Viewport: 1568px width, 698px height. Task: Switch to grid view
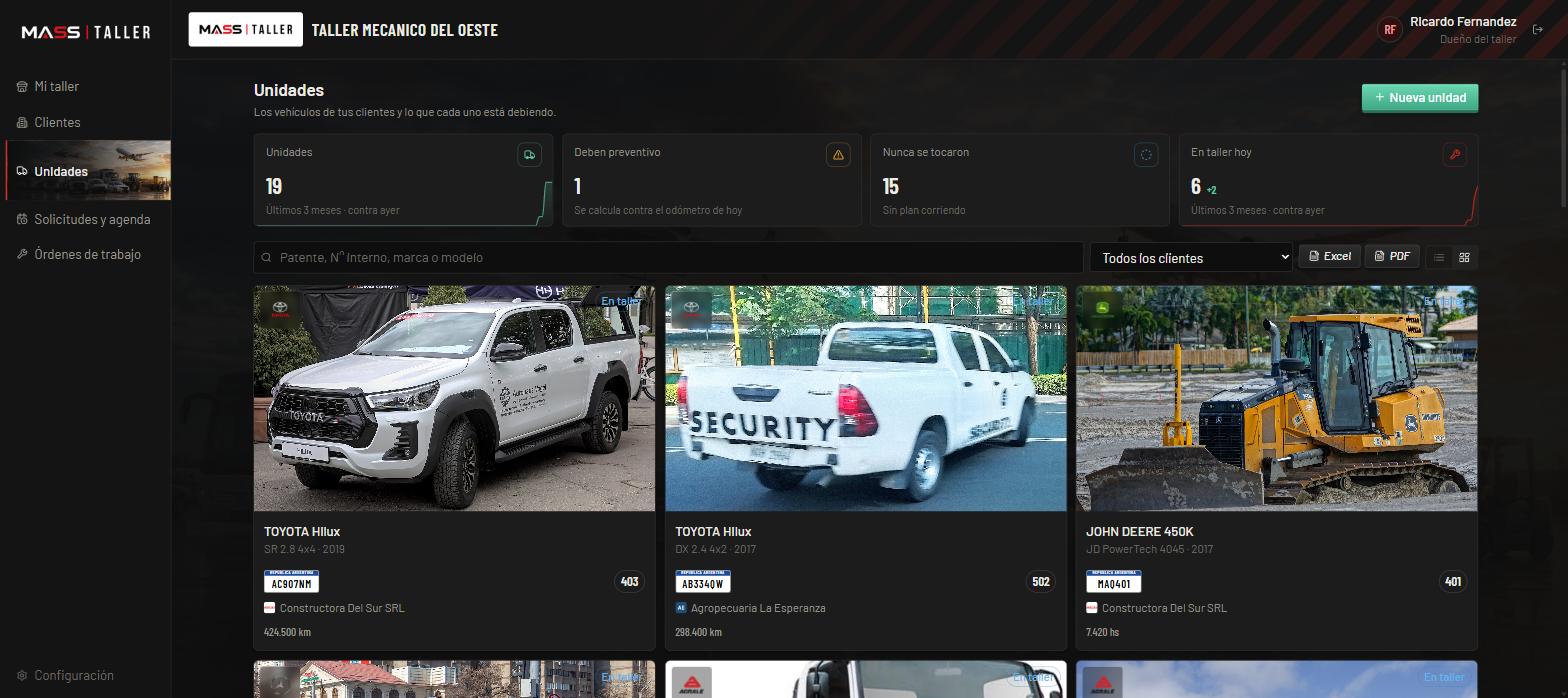point(1464,257)
